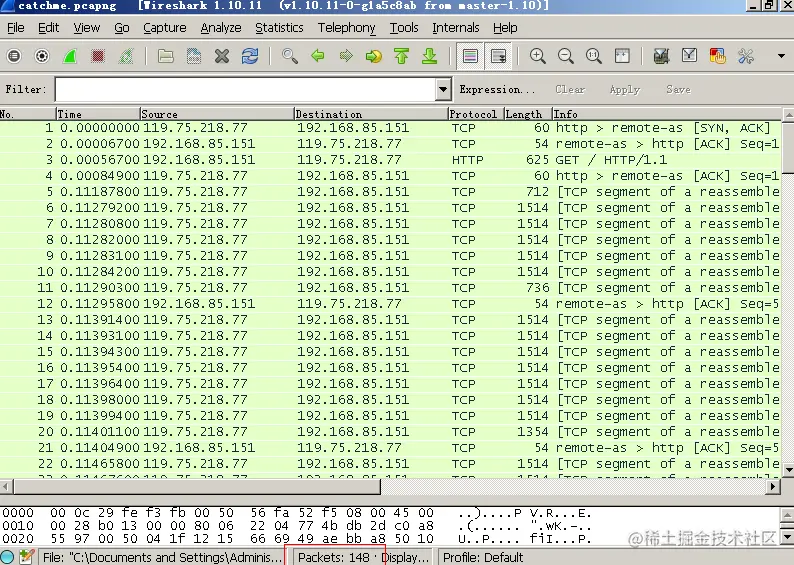Click the Apply filter button
The height and width of the screenshot is (565, 794).
pos(625,90)
